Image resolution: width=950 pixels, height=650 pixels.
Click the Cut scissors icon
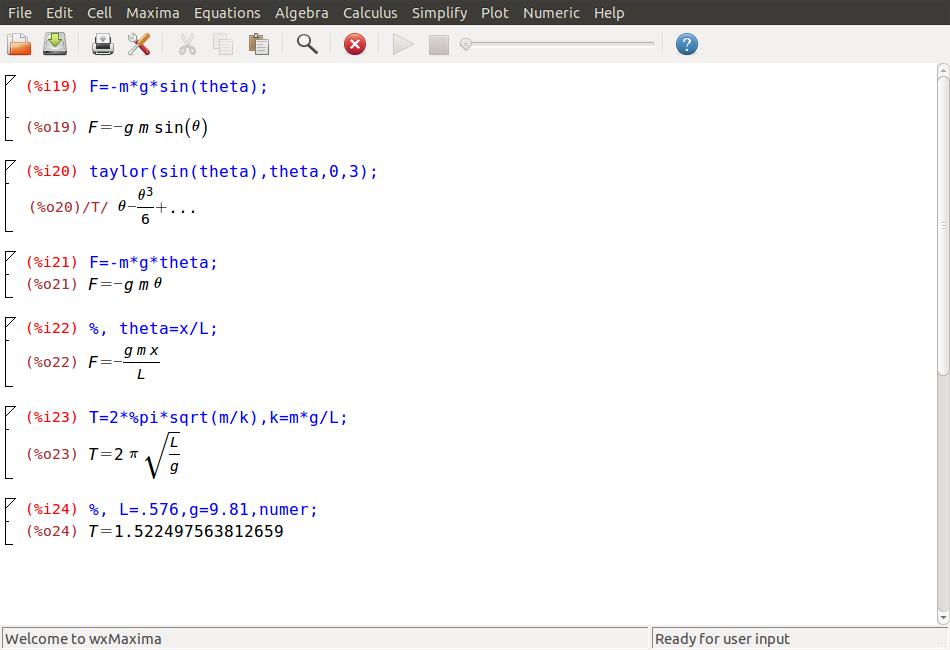coord(187,44)
